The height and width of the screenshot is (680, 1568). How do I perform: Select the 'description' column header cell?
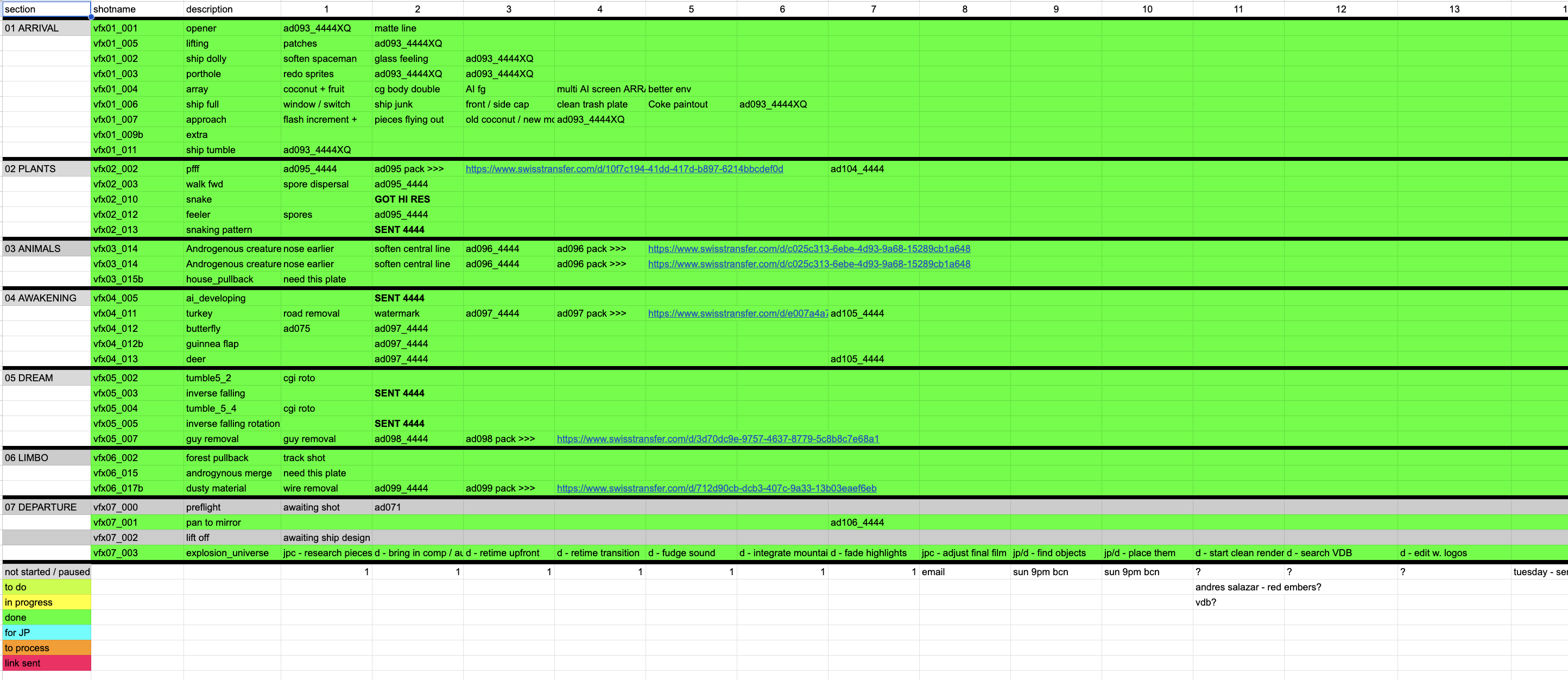[231, 9]
